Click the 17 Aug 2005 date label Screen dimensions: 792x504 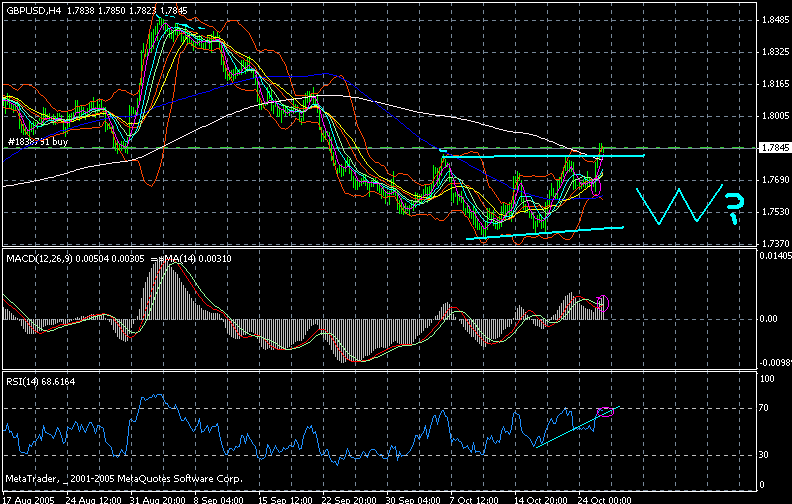click(x=28, y=497)
